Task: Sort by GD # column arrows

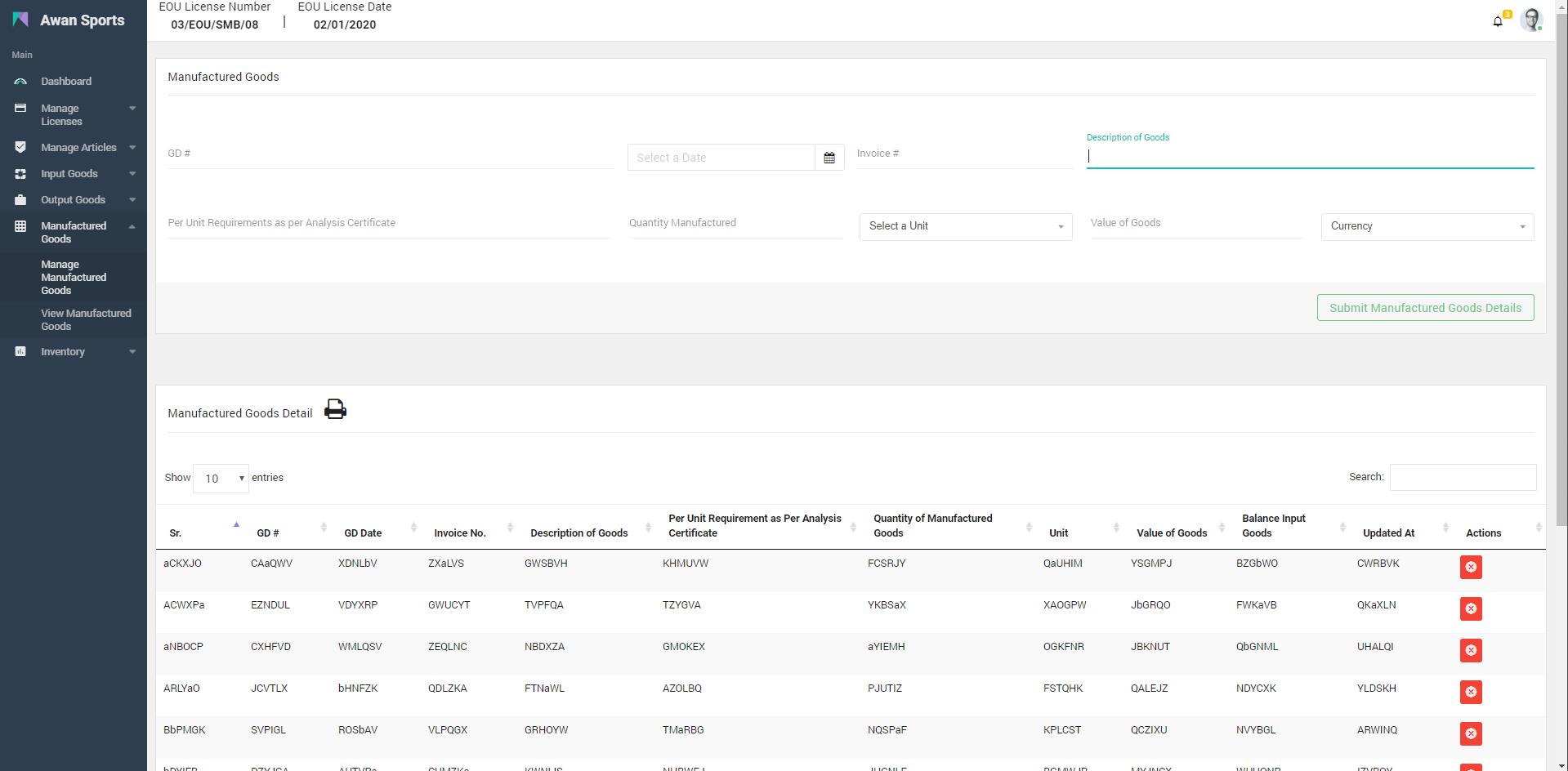Action: [x=324, y=527]
